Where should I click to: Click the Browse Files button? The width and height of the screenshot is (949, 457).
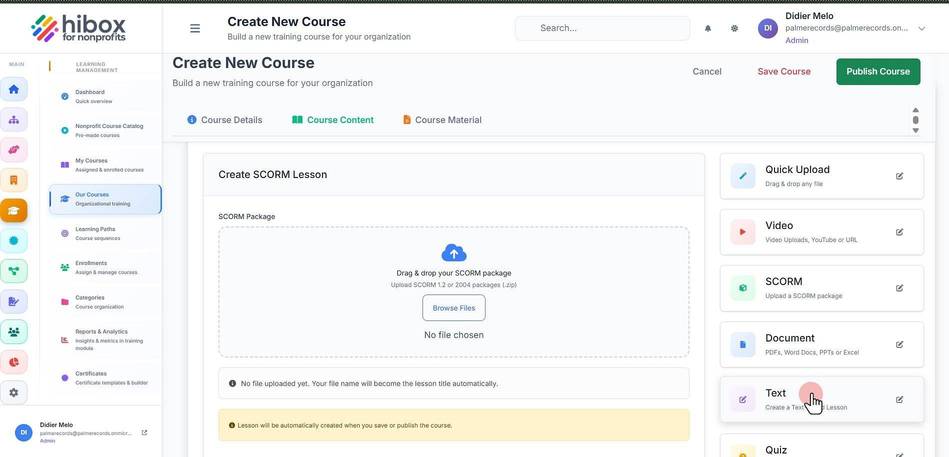click(454, 308)
